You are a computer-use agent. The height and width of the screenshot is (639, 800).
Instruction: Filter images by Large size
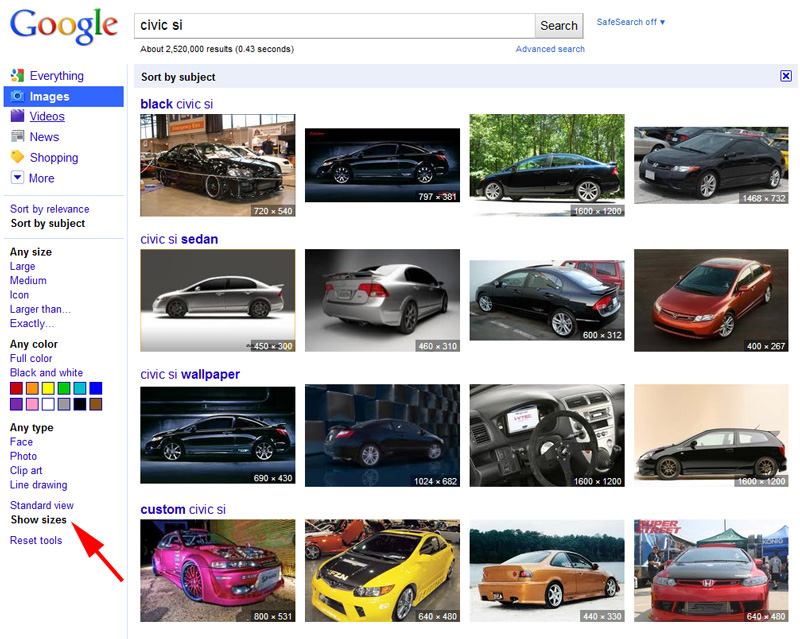coord(22,266)
